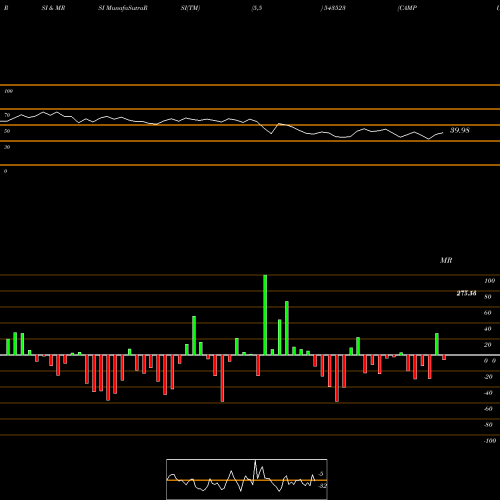The width and height of the screenshot is (500, 500).
Task: Click the CAMP header label
Action: (x=407, y=8)
